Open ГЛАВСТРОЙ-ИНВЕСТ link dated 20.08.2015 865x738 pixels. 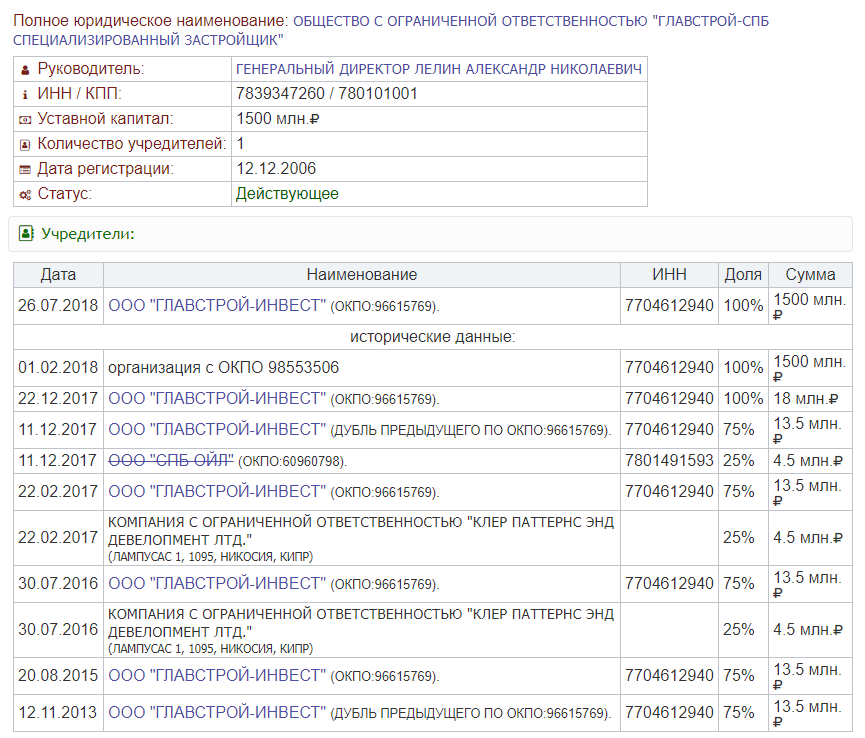click(217, 676)
